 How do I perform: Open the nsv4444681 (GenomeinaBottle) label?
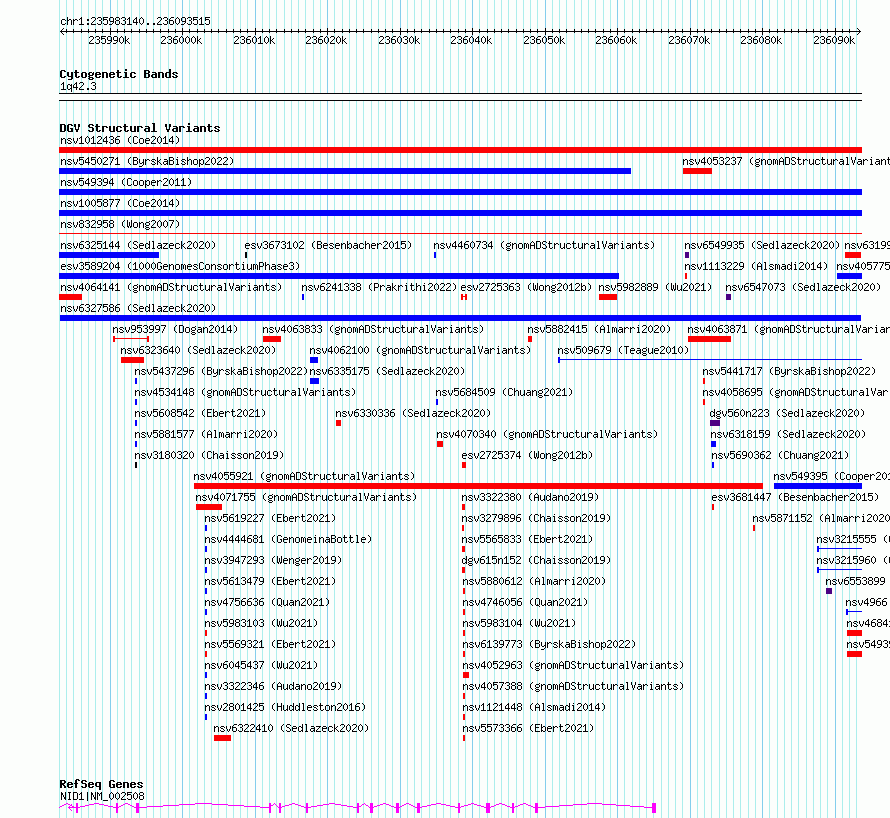point(288,539)
